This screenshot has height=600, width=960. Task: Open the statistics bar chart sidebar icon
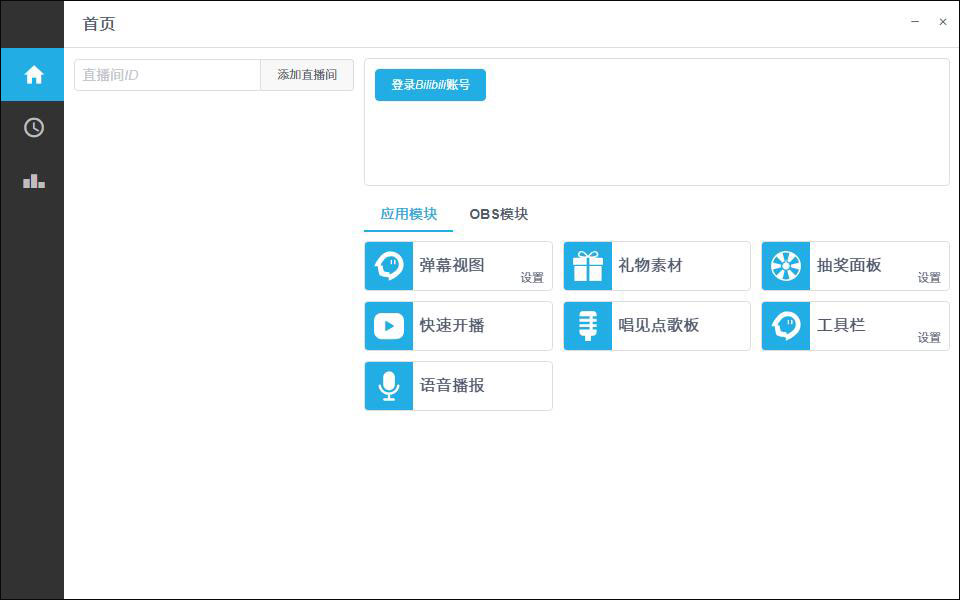click(34, 181)
